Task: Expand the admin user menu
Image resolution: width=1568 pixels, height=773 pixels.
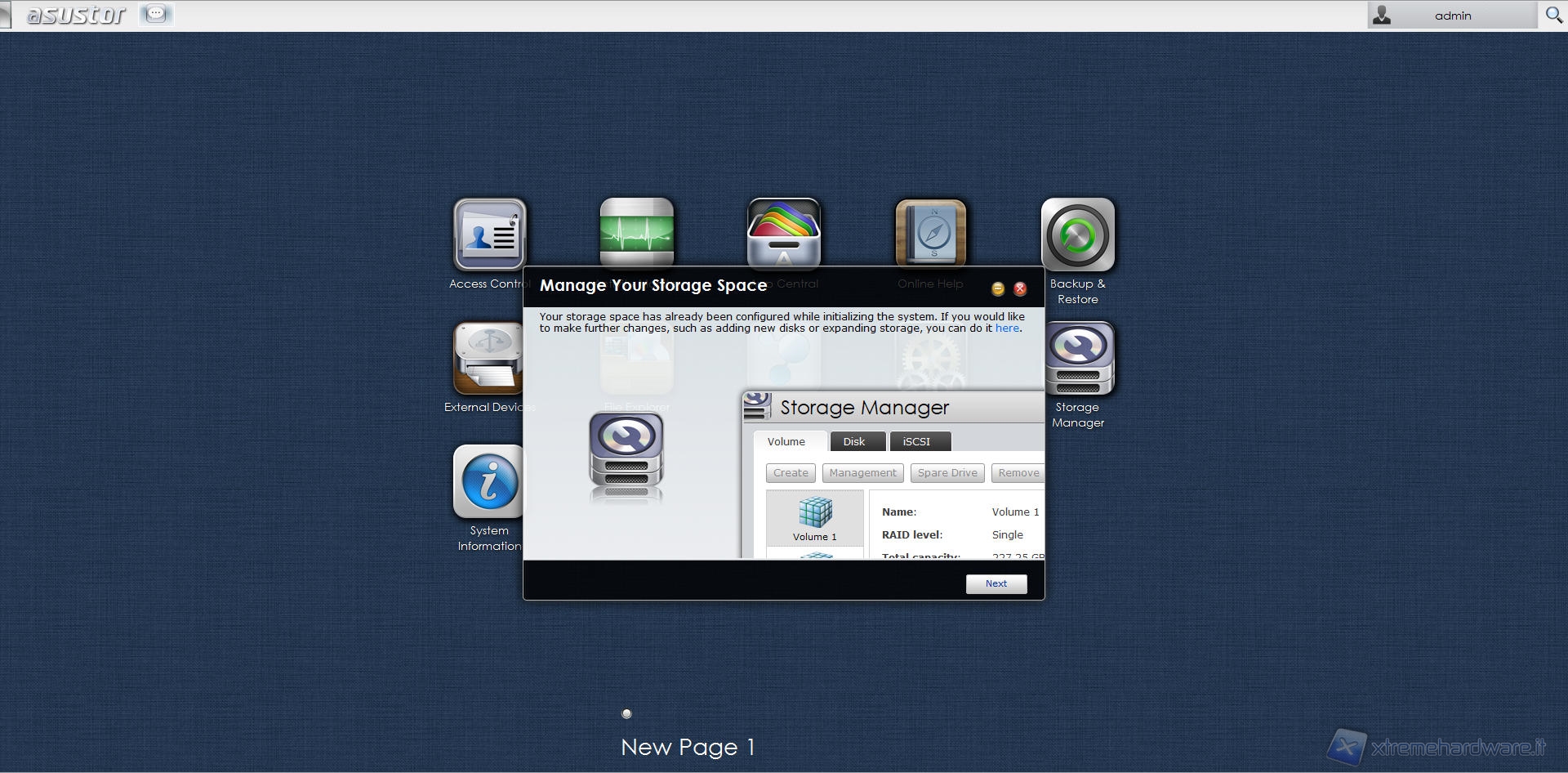Action: click(1451, 16)
